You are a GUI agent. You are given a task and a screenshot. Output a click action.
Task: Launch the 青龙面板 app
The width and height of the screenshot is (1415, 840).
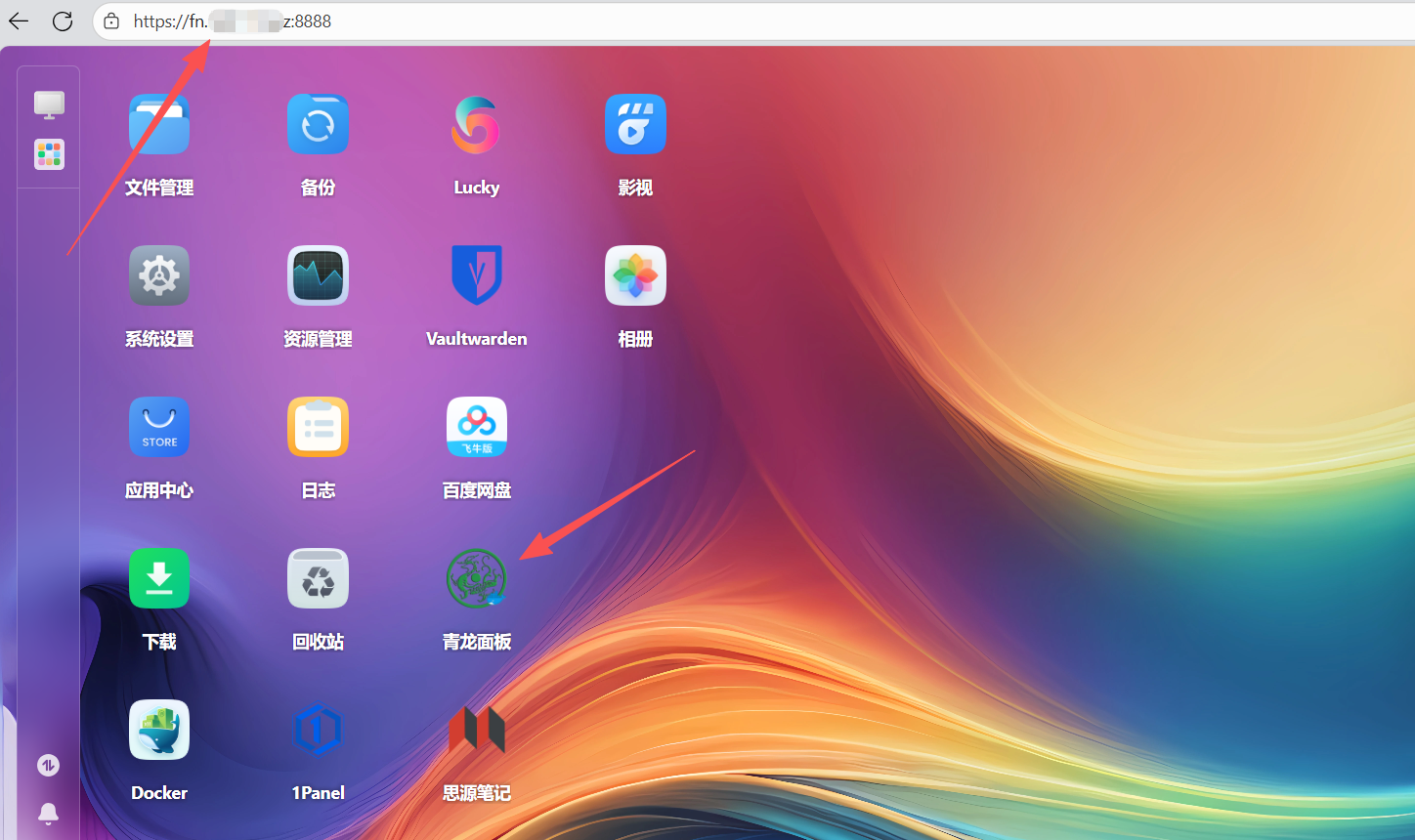(476, 578)
